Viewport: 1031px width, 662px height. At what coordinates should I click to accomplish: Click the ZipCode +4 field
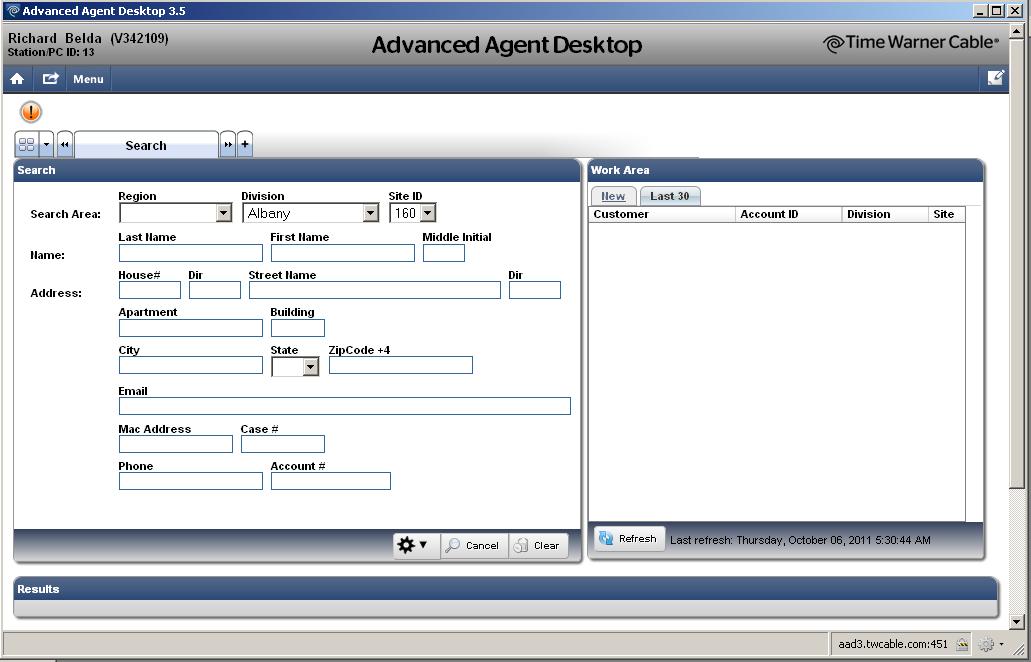(x=401, y=365)
